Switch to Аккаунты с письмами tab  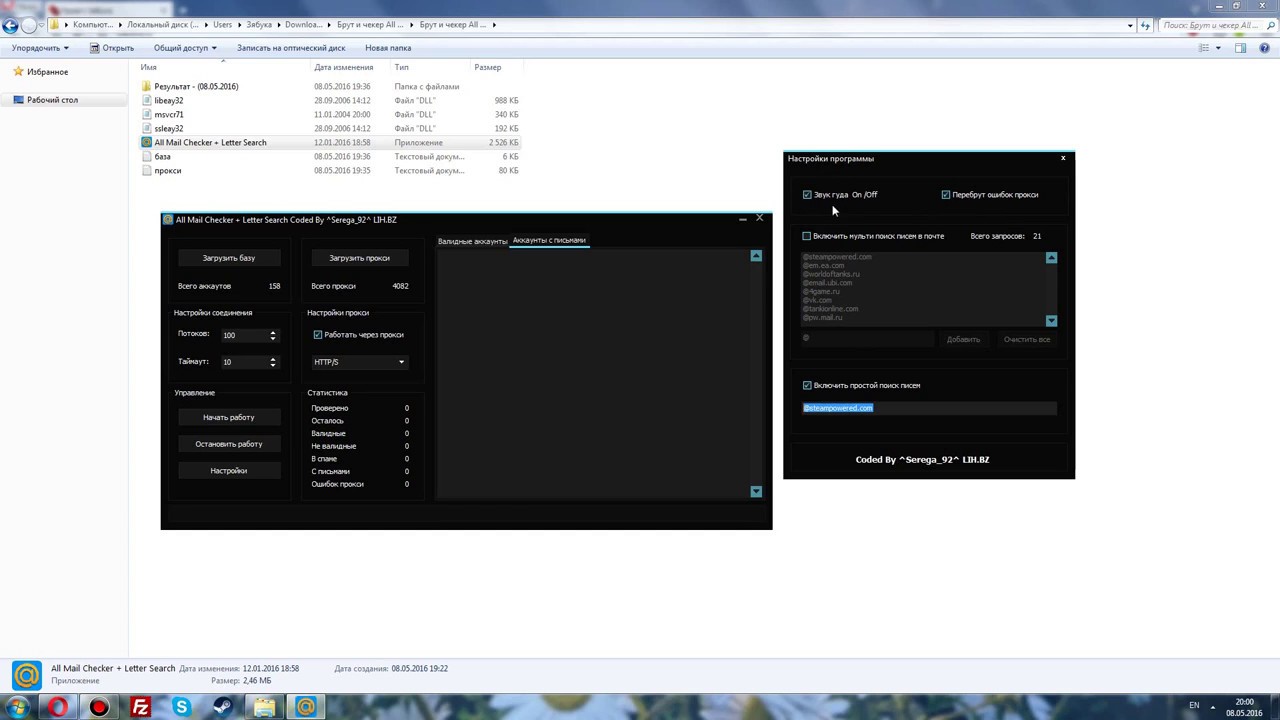[x=549, y=240]
